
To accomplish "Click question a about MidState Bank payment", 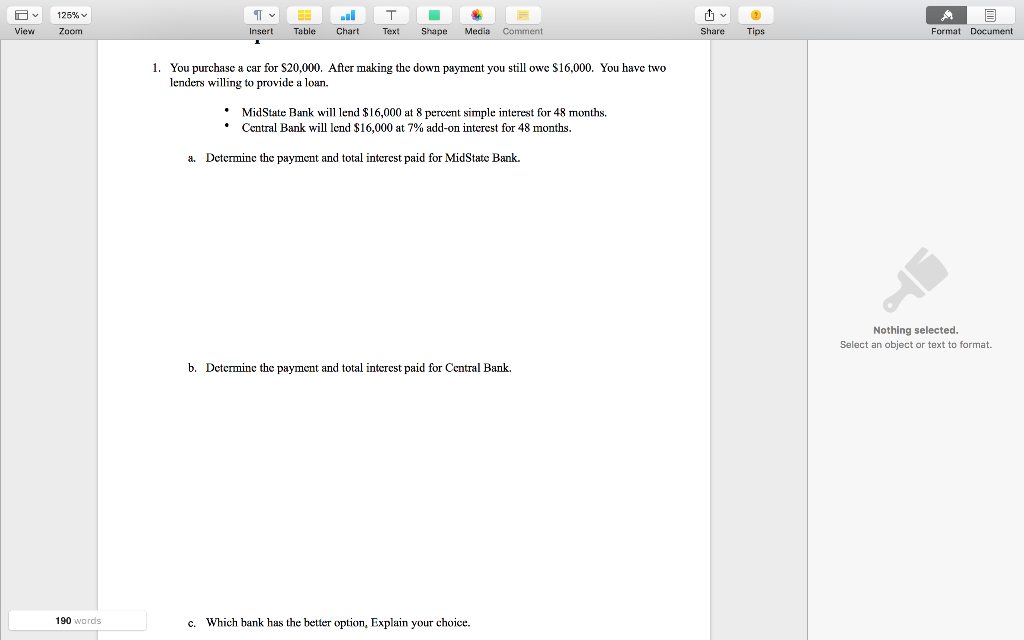I will tap(362, 158).
